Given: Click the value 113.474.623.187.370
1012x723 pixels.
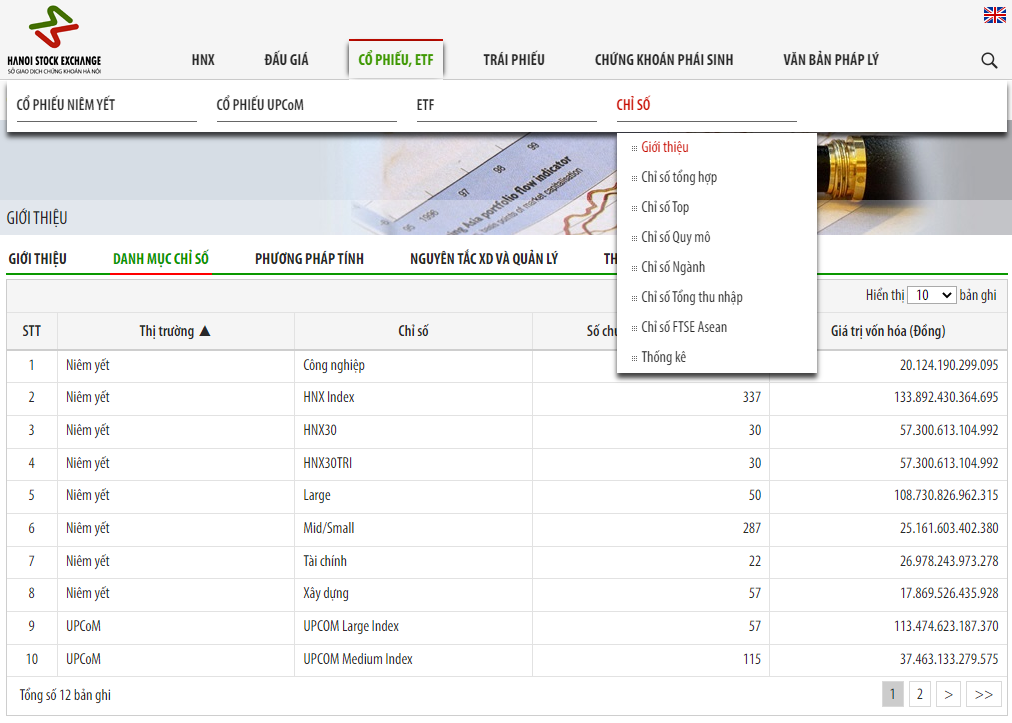Looking at the screenshot, I should (x=946, y=627).
